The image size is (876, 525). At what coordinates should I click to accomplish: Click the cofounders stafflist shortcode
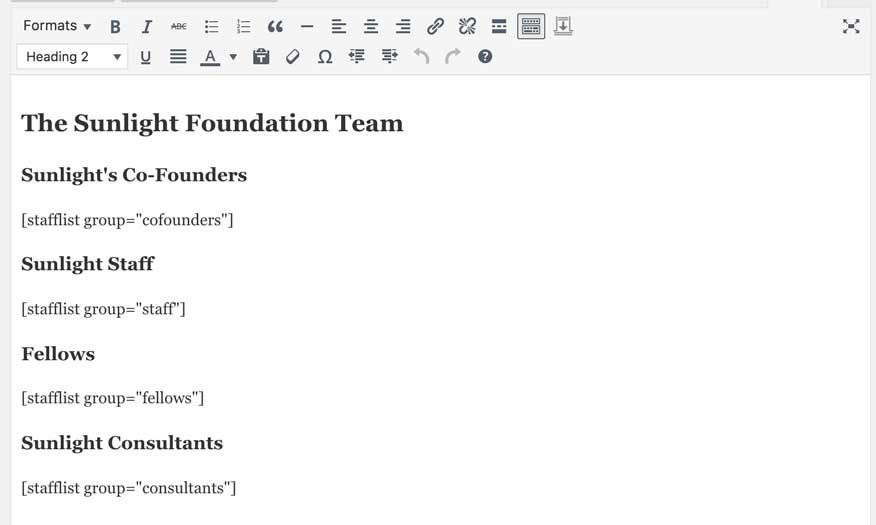coord(127,220)
